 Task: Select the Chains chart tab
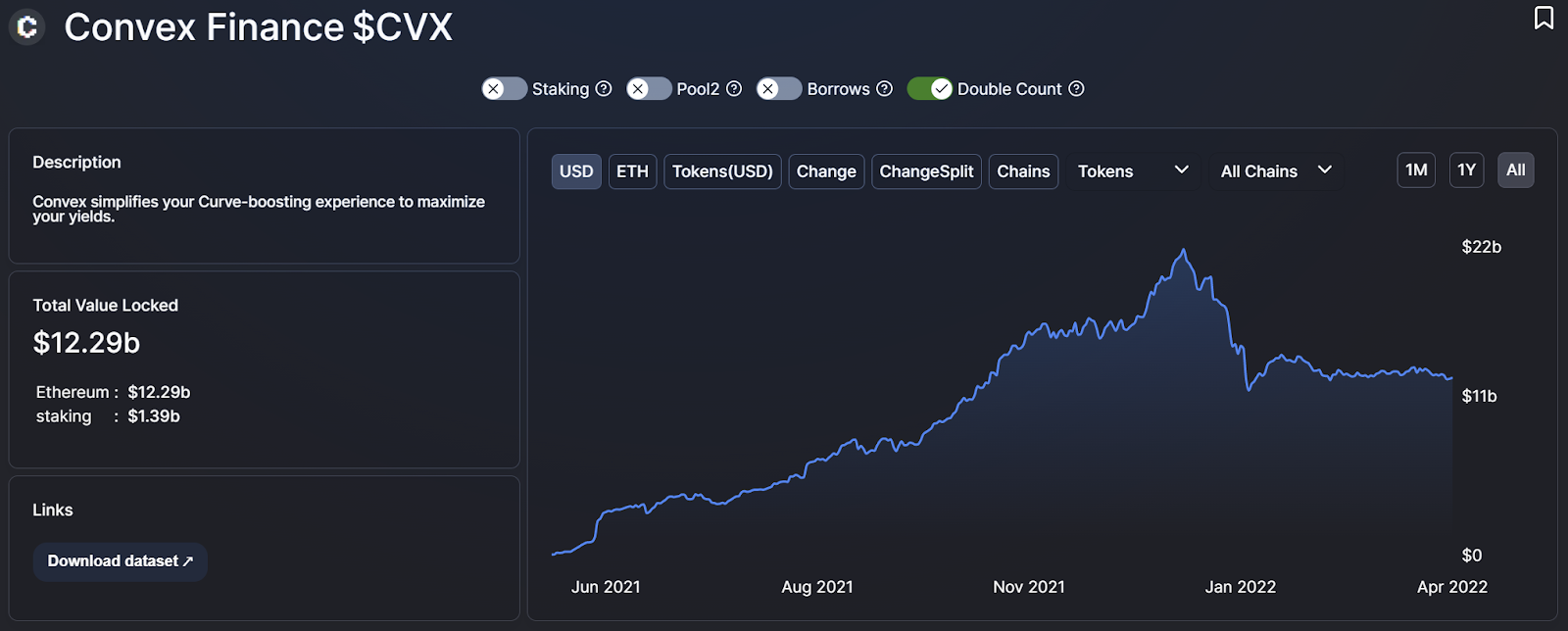coord(1023,171)
